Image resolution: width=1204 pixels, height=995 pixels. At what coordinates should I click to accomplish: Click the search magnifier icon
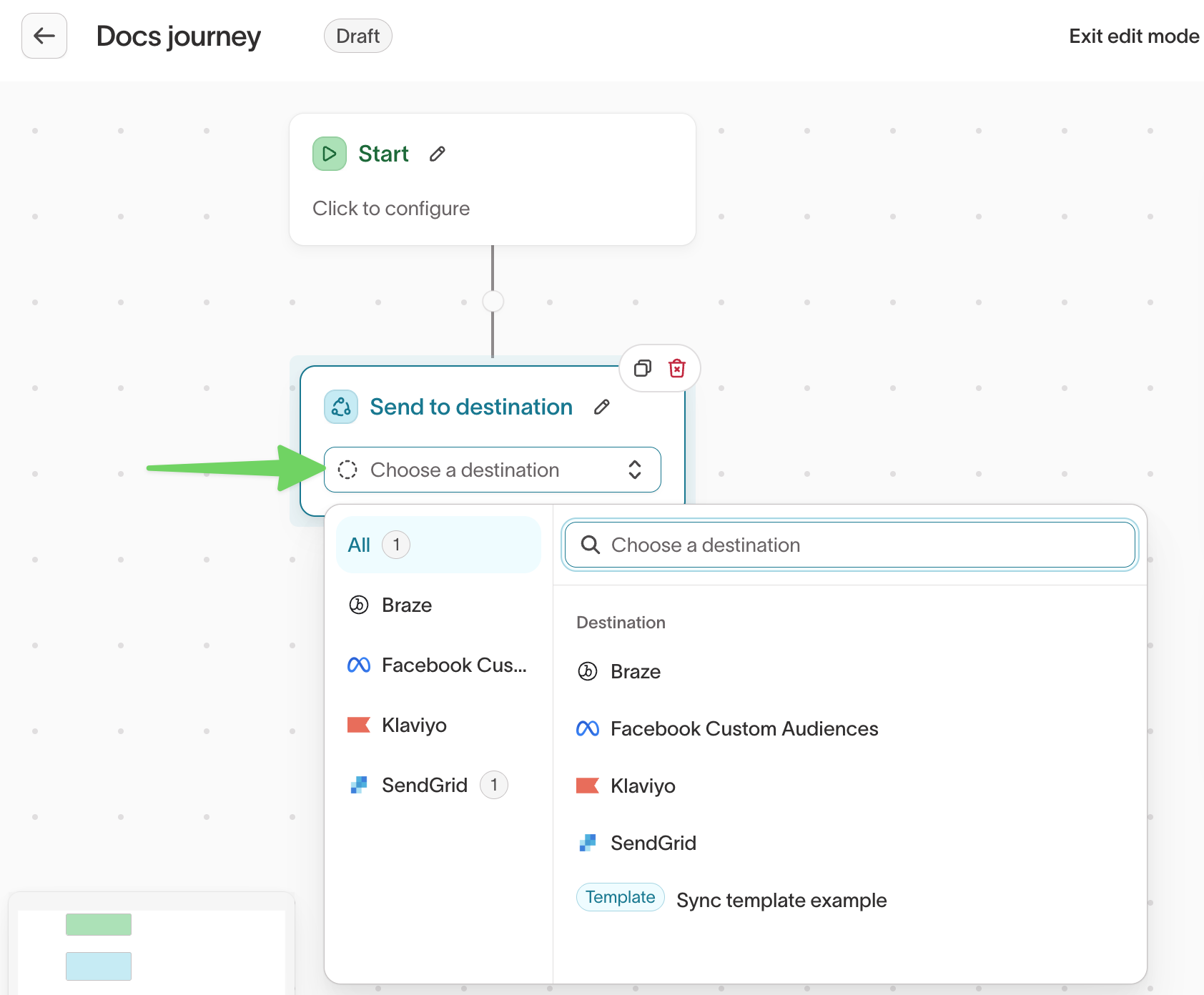coord(590,545)
